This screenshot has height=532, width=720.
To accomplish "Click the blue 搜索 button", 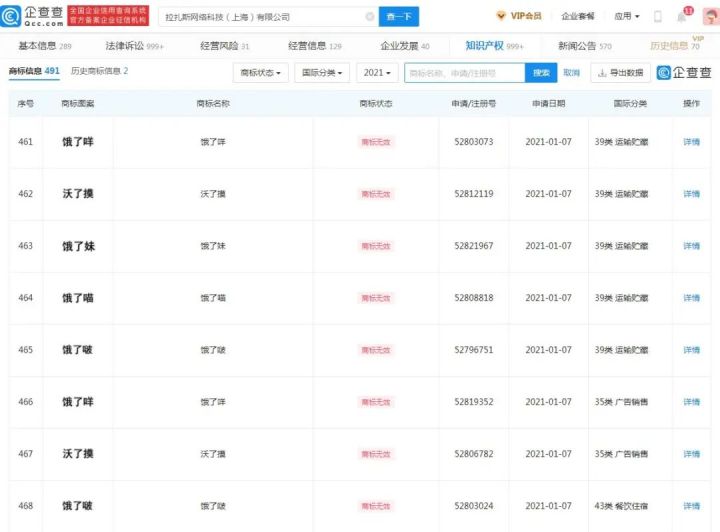I will pyautogui.click(x=540, y=73).
